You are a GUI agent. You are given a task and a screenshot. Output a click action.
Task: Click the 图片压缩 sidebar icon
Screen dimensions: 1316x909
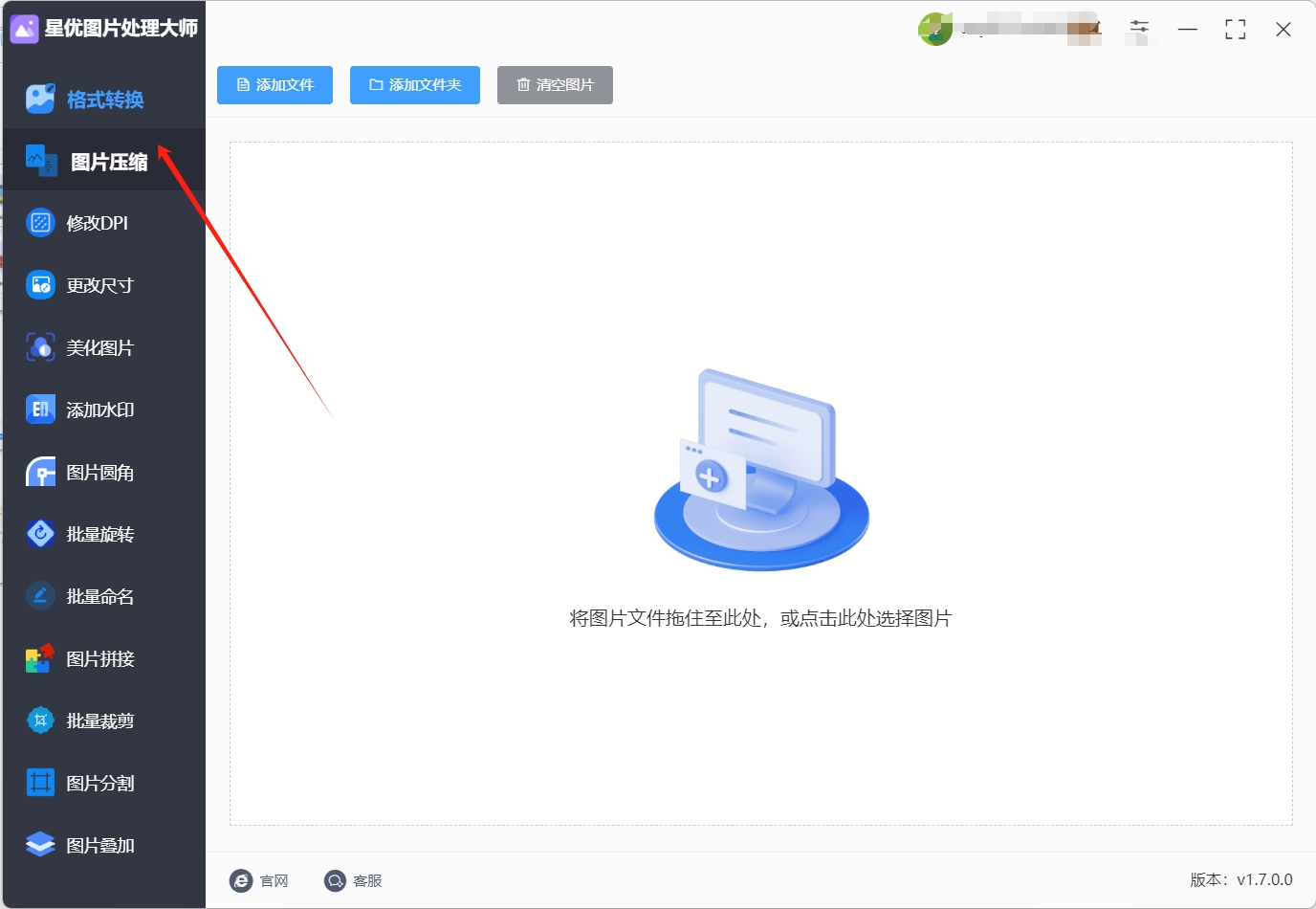[x=41, y=160]
